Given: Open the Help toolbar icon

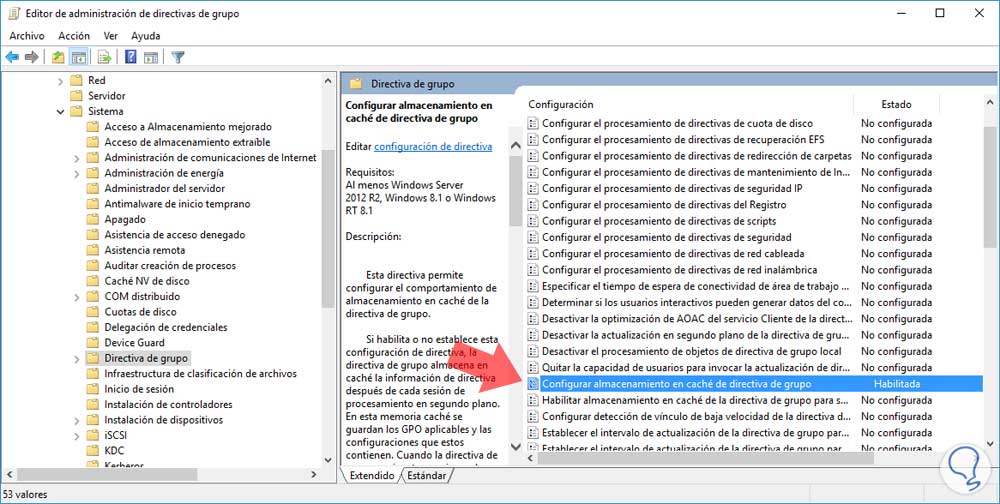Looking at the screenshot, I should tap(131, 57).
